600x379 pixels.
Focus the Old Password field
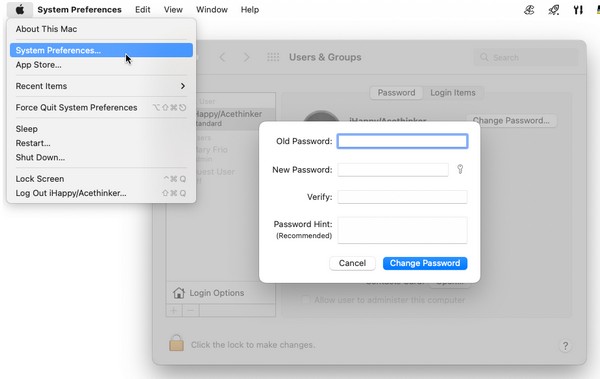click(402, 141)
